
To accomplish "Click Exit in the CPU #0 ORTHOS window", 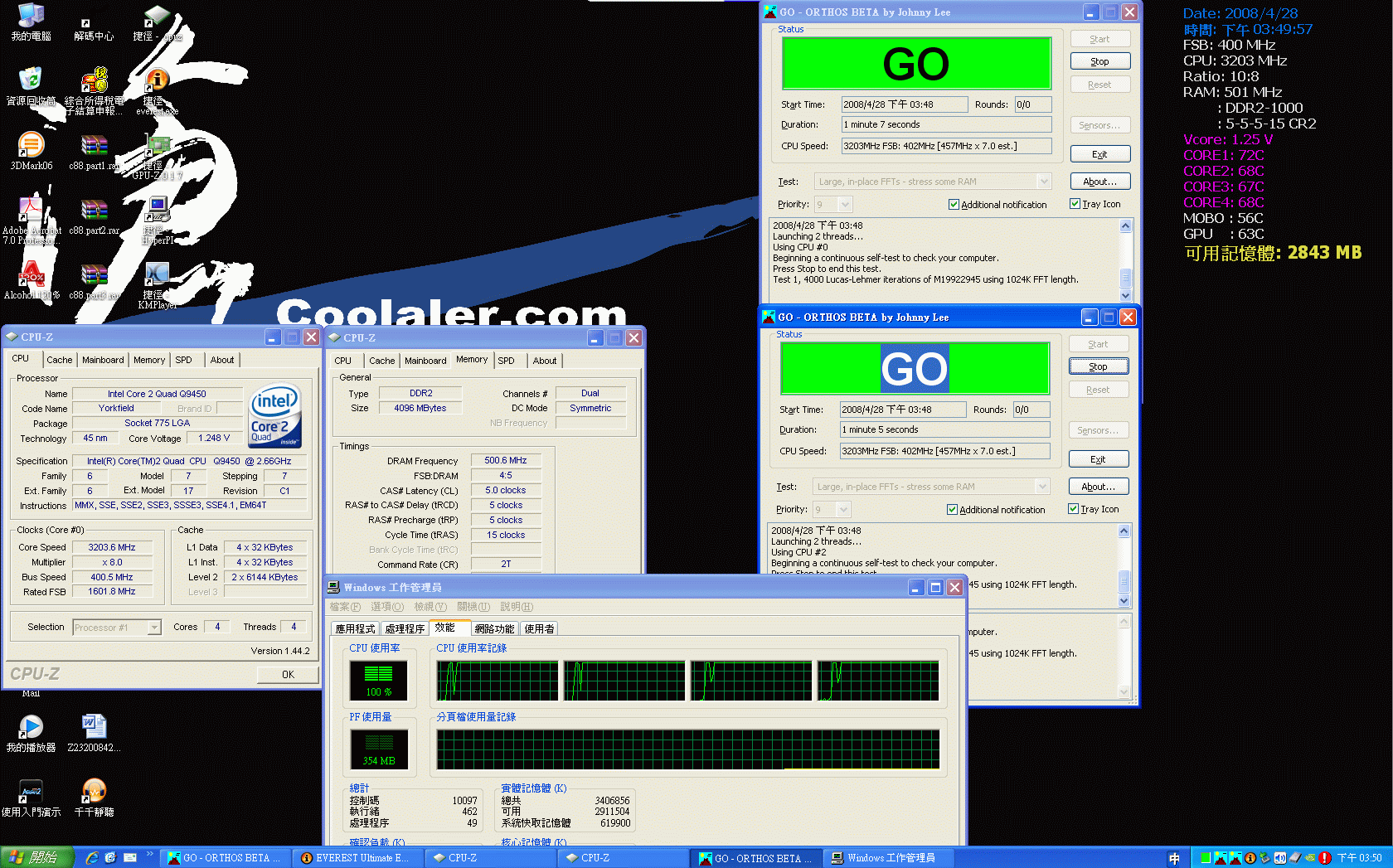I will point(1099,154).
